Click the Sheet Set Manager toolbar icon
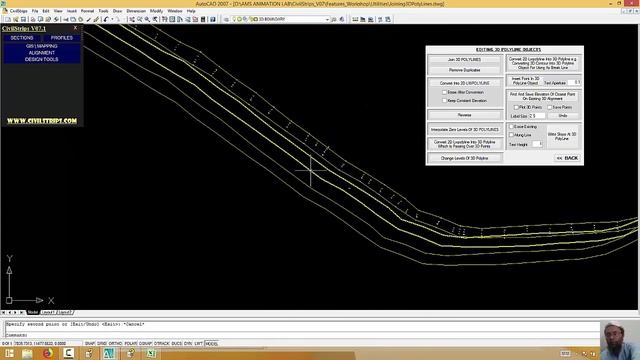This screenshot has width=640, height=360. (x=188, y=19)
